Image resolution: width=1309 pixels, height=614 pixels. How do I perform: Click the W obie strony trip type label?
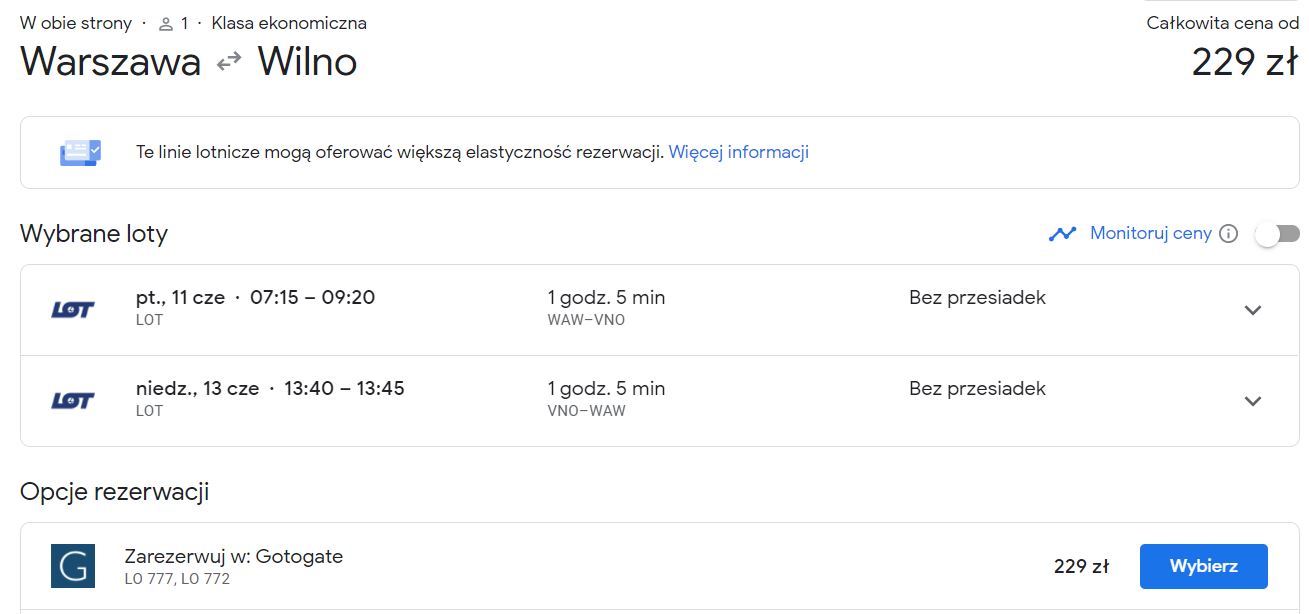click(x=76, y=23)
